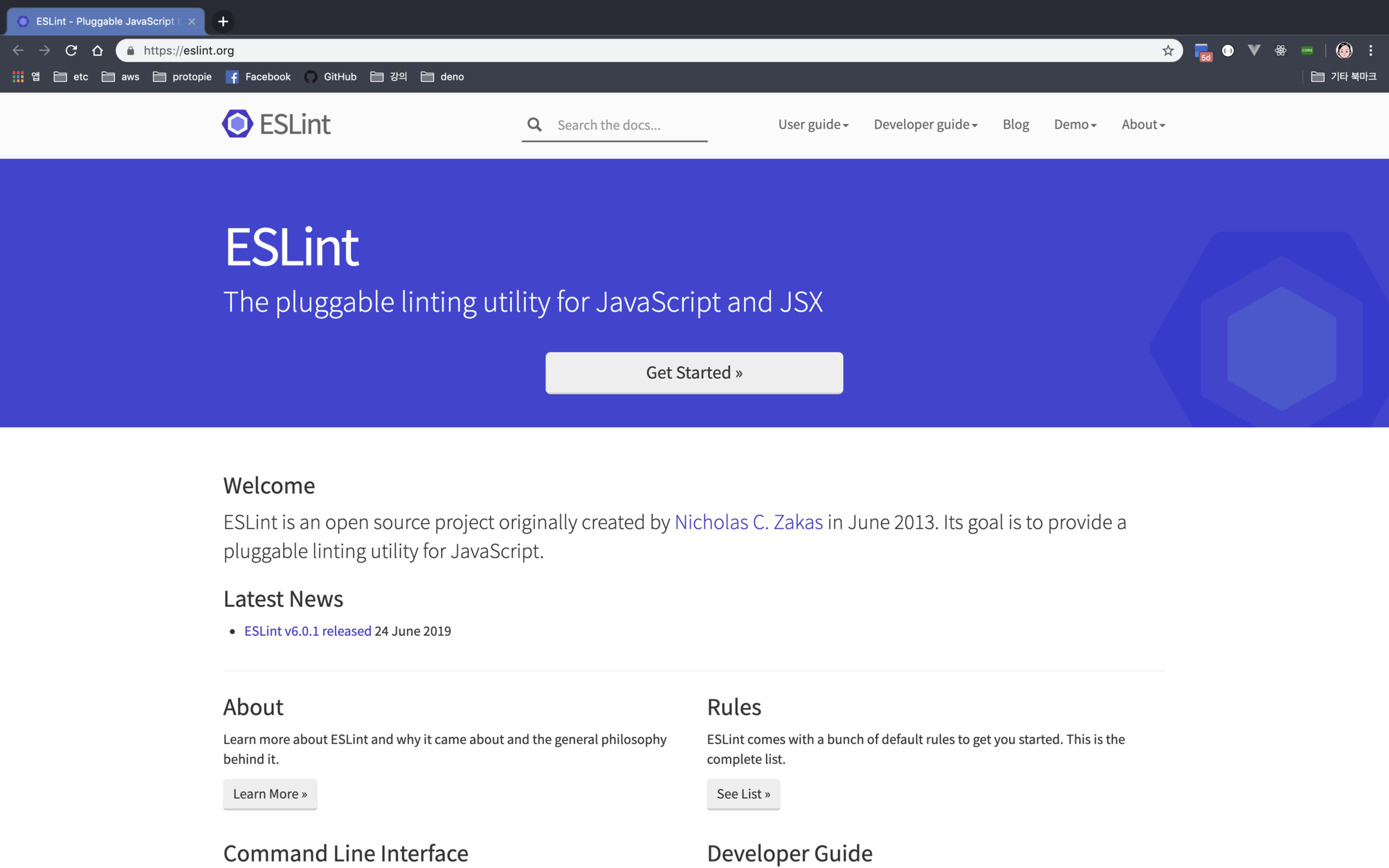Image resolution: width=1389 pixels, height=868 pixels.
Task: Click the browser home icon
Action: pyautogui.click(x=98, y=50)
